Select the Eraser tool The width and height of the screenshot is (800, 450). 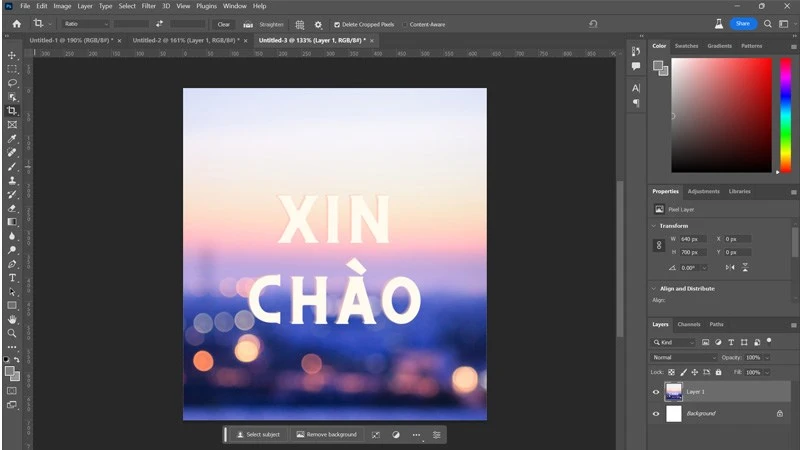(12, 208)
